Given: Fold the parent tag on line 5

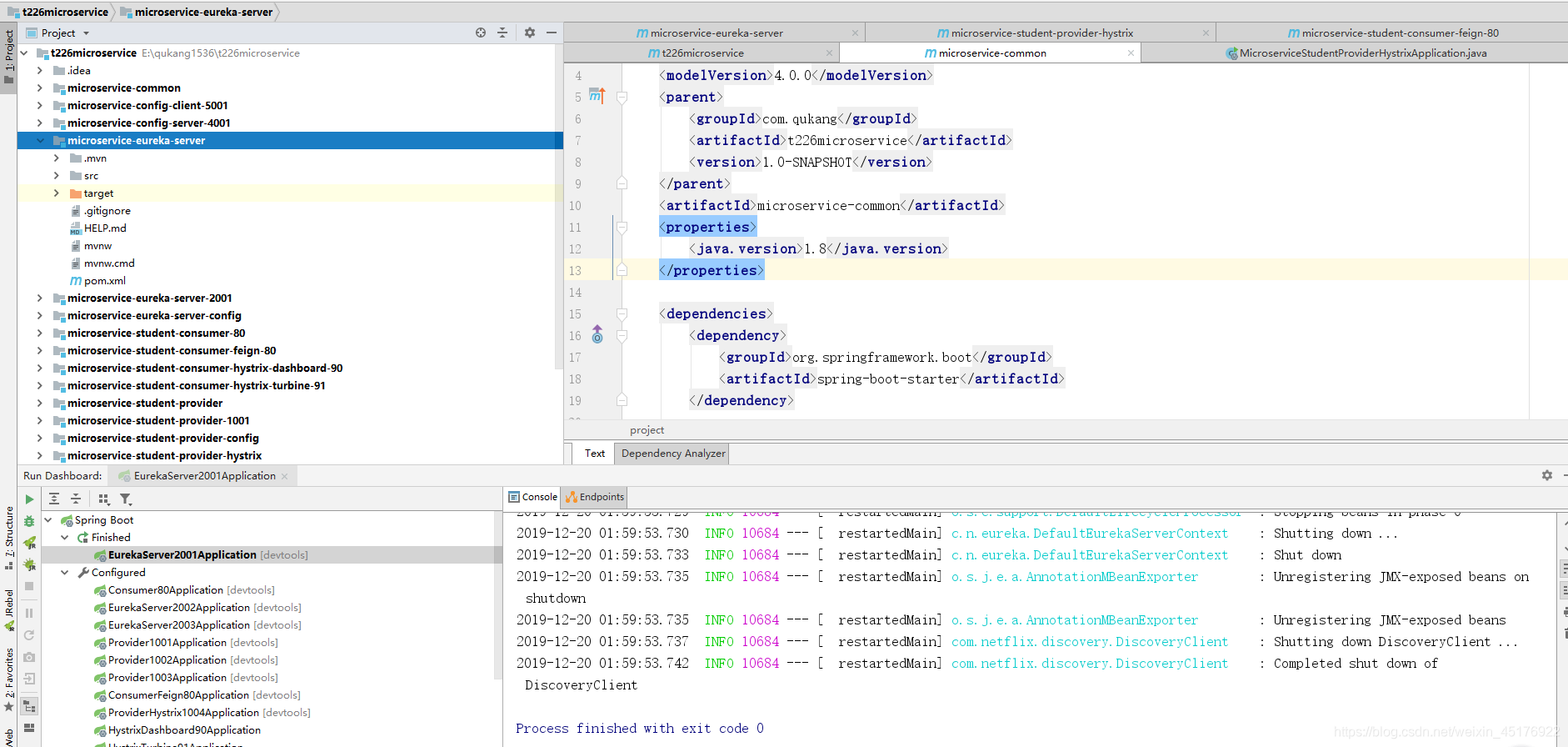Looking at the screenshot, I should (x=622, y=97).
